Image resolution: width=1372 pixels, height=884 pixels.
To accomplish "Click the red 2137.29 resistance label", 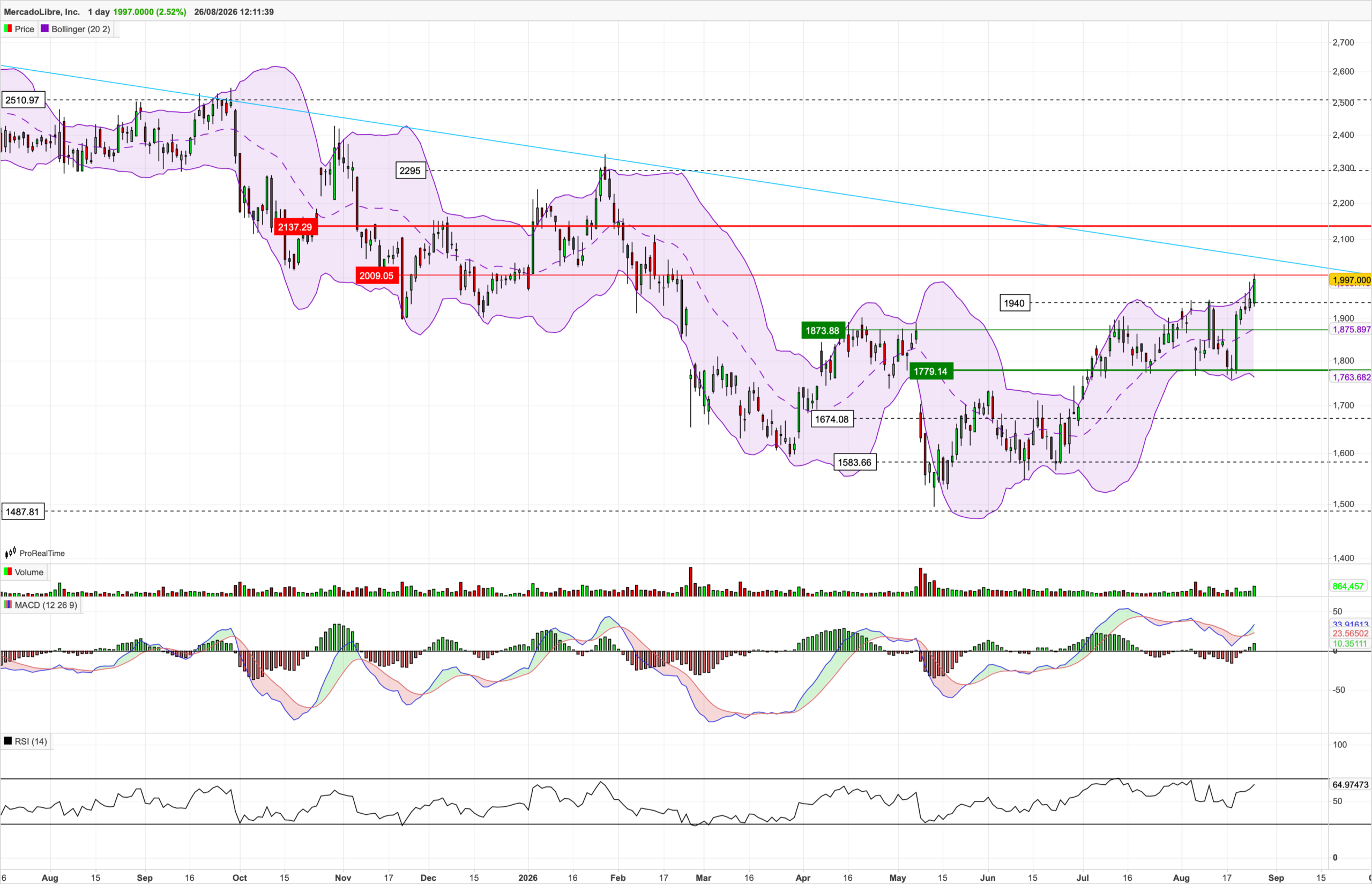I will (x=295, y=227).
